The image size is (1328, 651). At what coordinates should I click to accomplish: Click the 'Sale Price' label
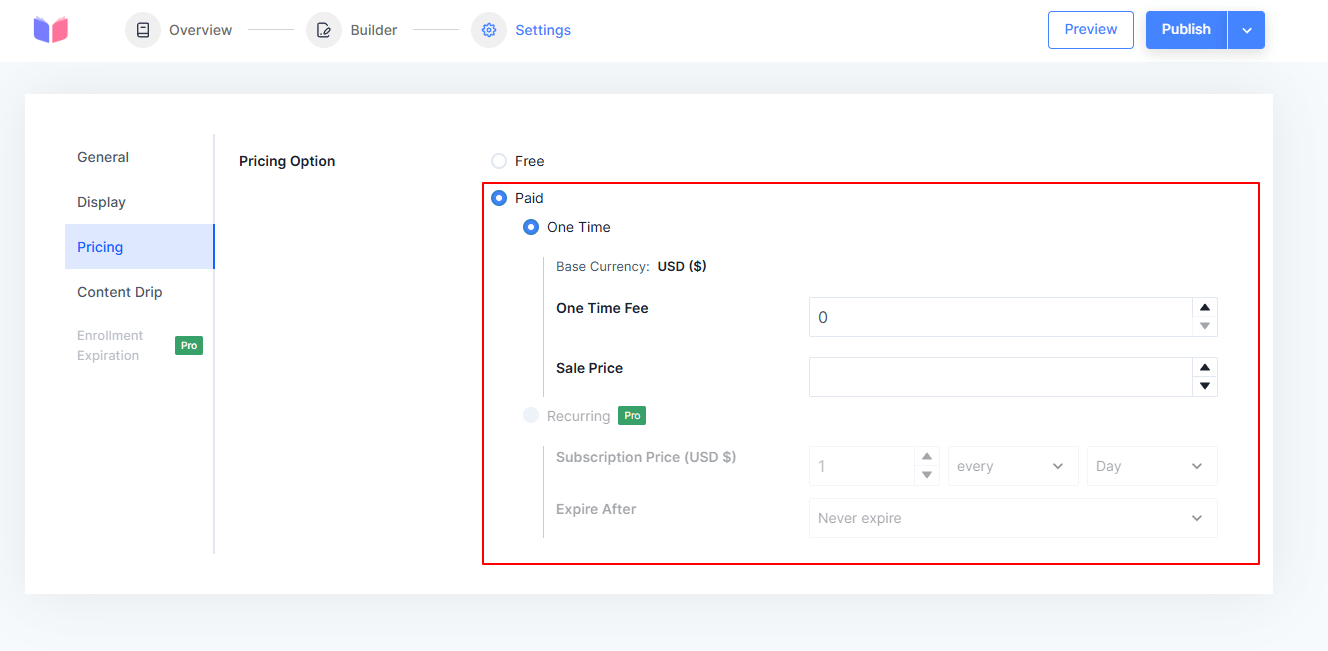pos(589,368)
